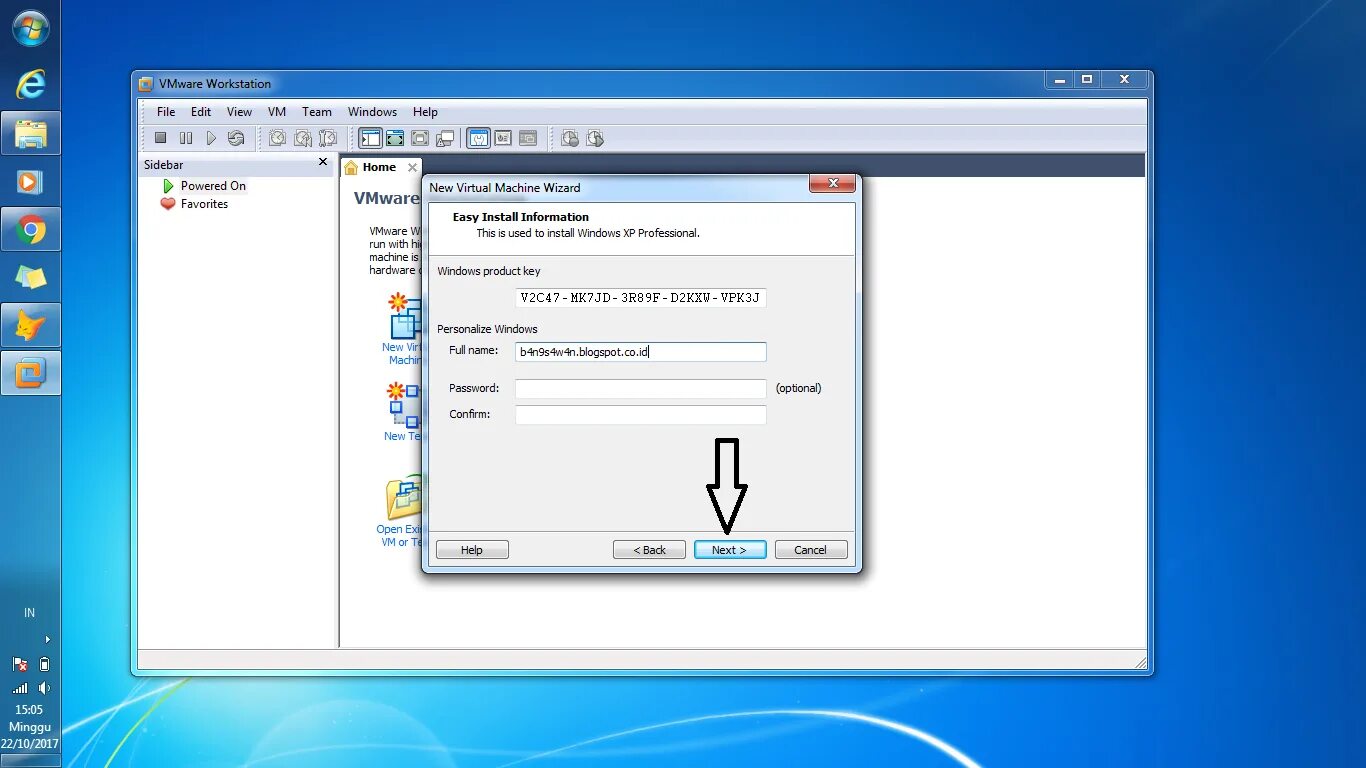Click the Password input field
The width and height of the screenshot is (1366, 768).
coord(641,388)
